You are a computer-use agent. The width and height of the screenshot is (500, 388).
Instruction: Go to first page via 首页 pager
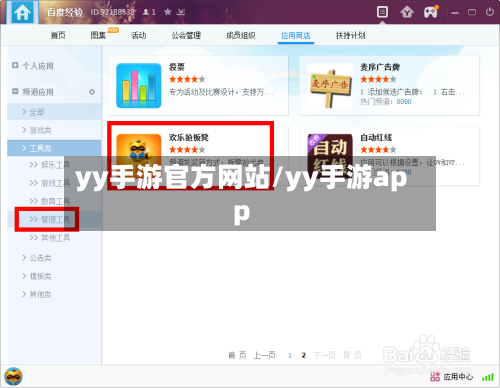pos(237,355)
